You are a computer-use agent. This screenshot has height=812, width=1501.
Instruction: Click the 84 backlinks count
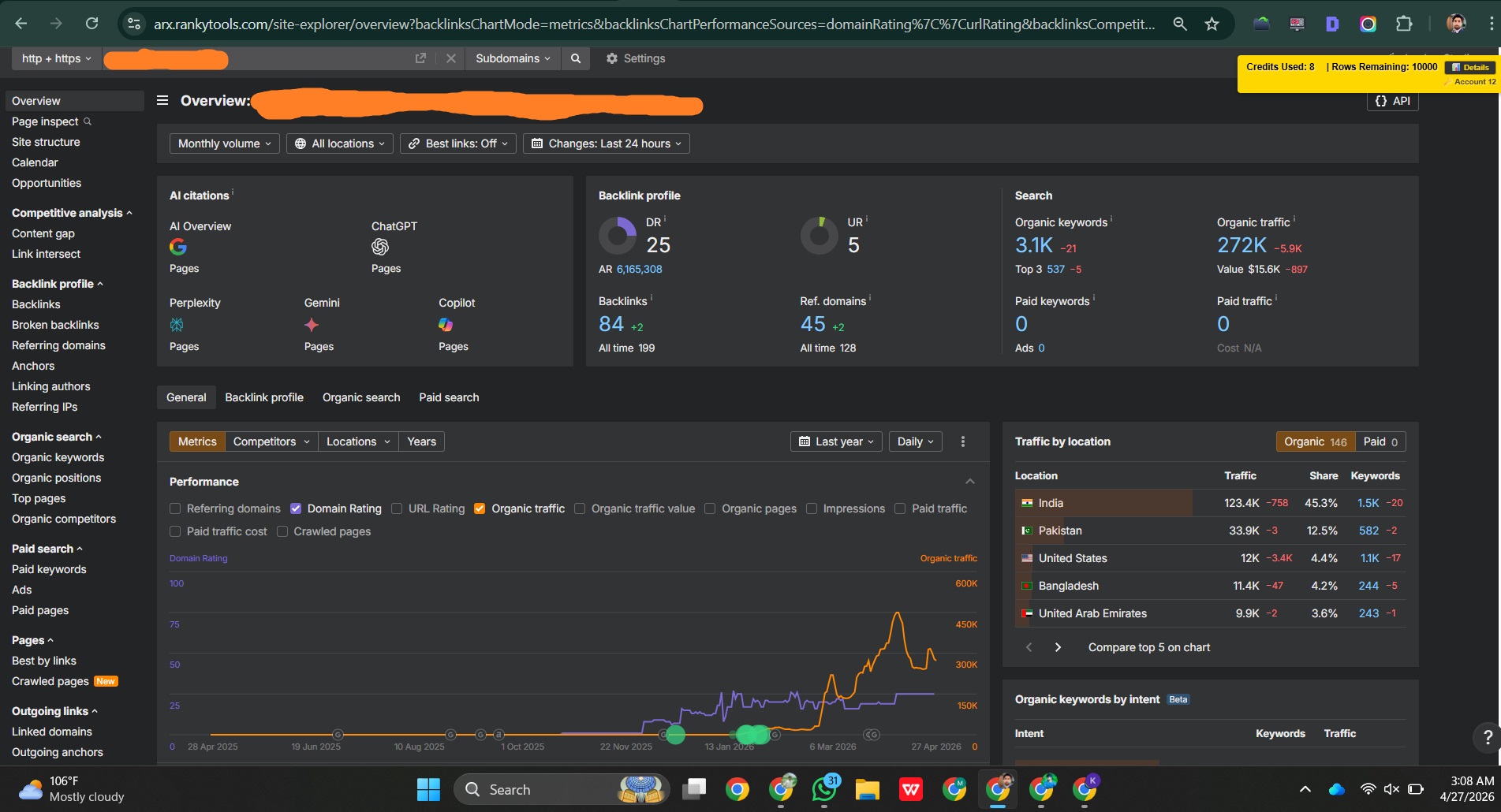click(611, 324)
